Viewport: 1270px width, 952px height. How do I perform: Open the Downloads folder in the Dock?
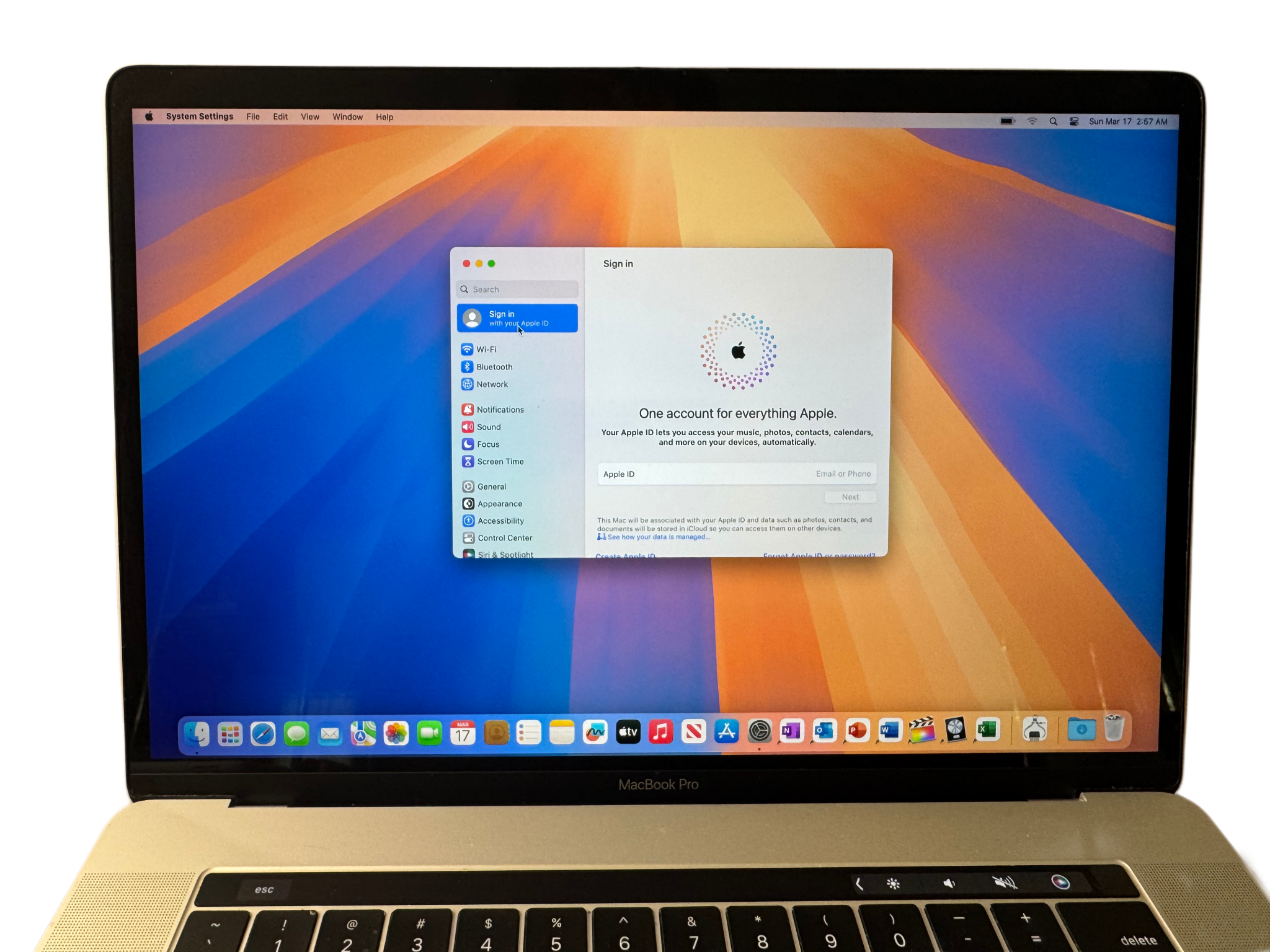(x=1081, y=729)
